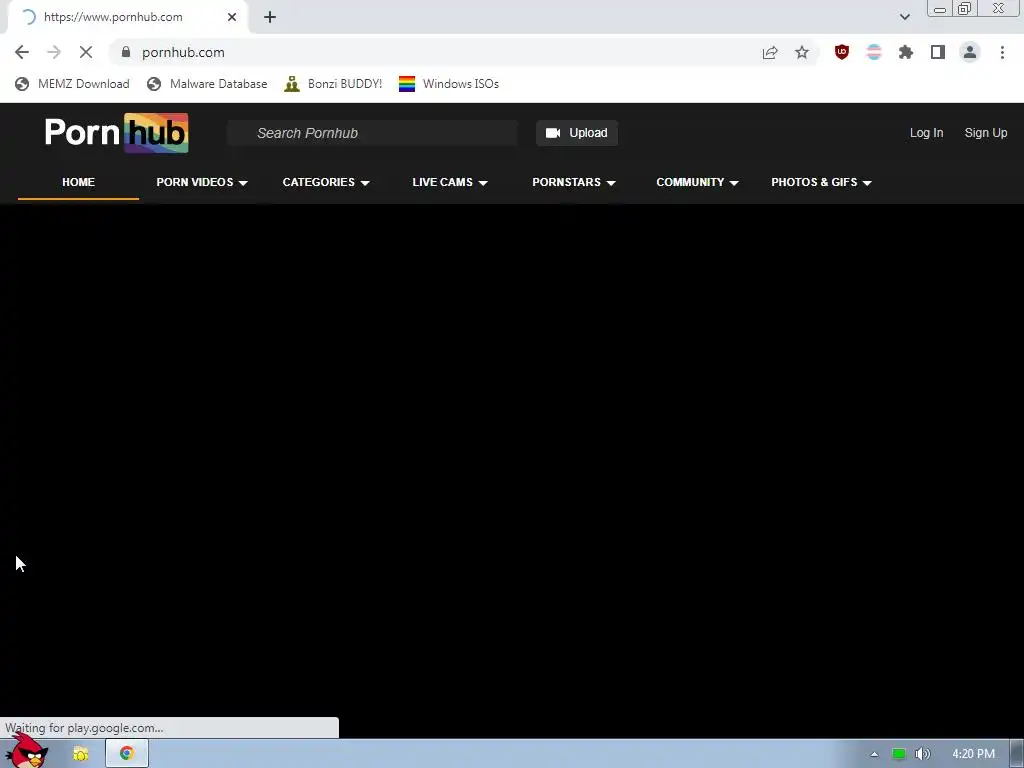Open the Chrome profile avatar

(970, 52)
